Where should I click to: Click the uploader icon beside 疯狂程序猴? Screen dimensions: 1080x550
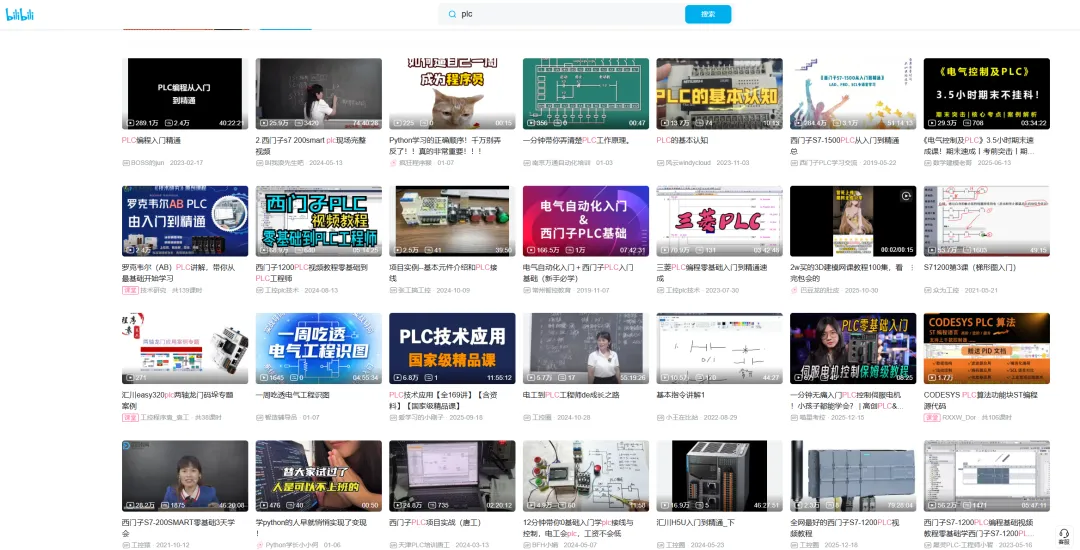[x=393, y=163]
